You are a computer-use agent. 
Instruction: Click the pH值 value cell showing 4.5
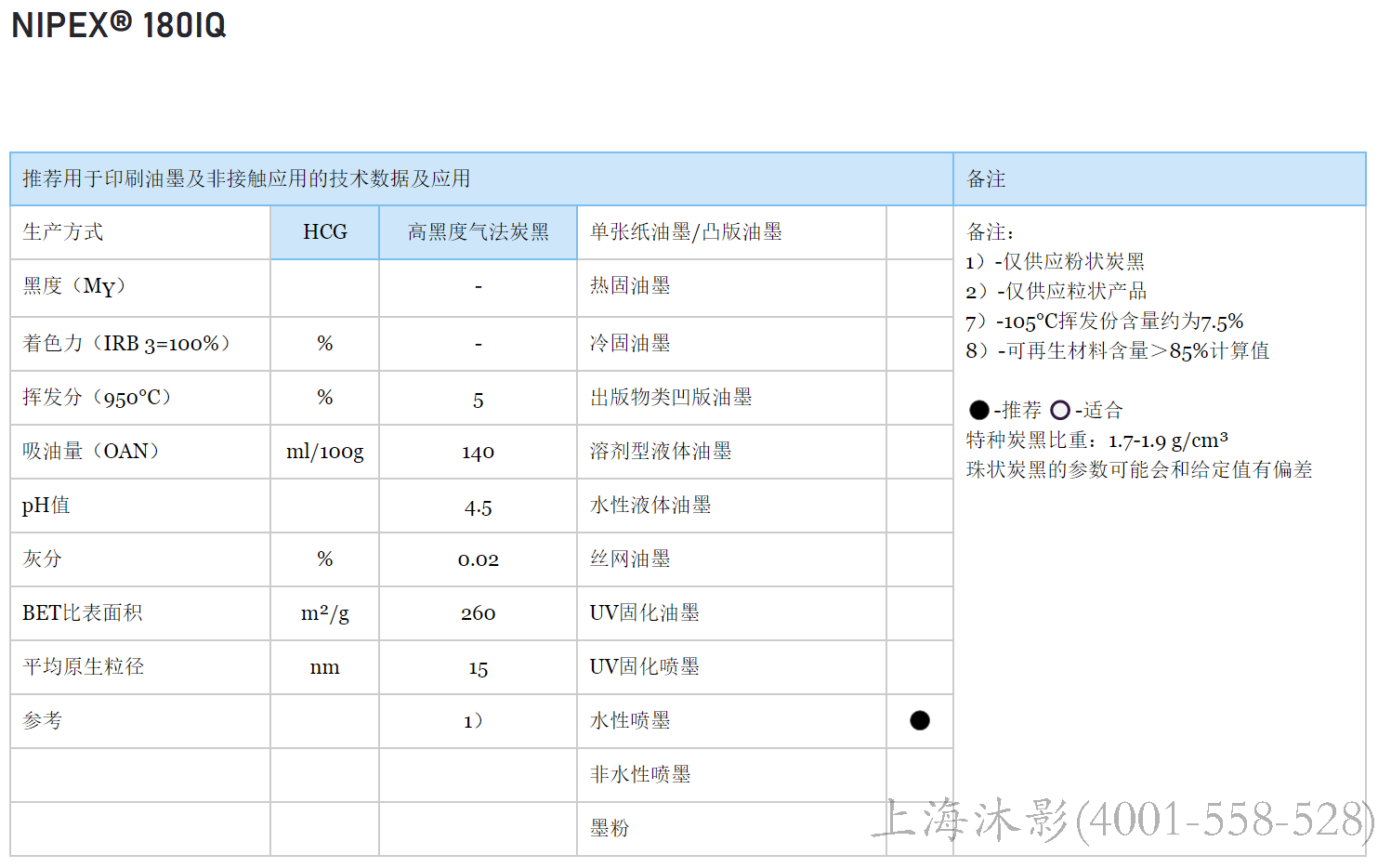(477, 506)
